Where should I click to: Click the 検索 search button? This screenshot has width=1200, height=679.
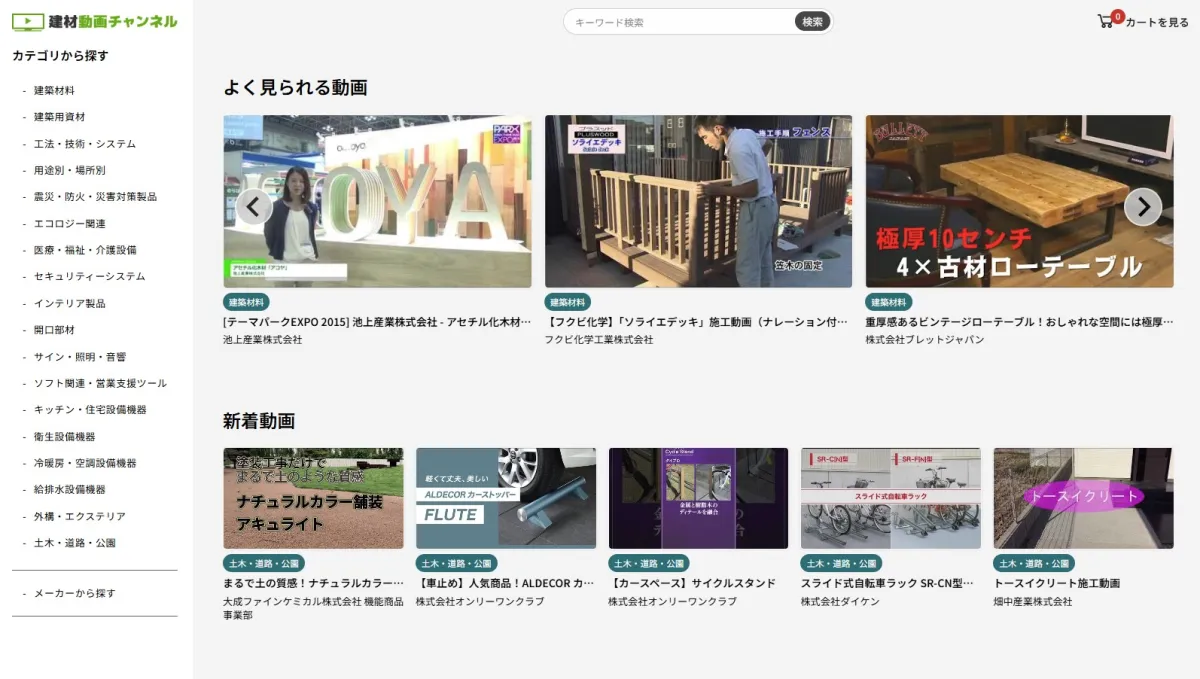coord(812,22)
